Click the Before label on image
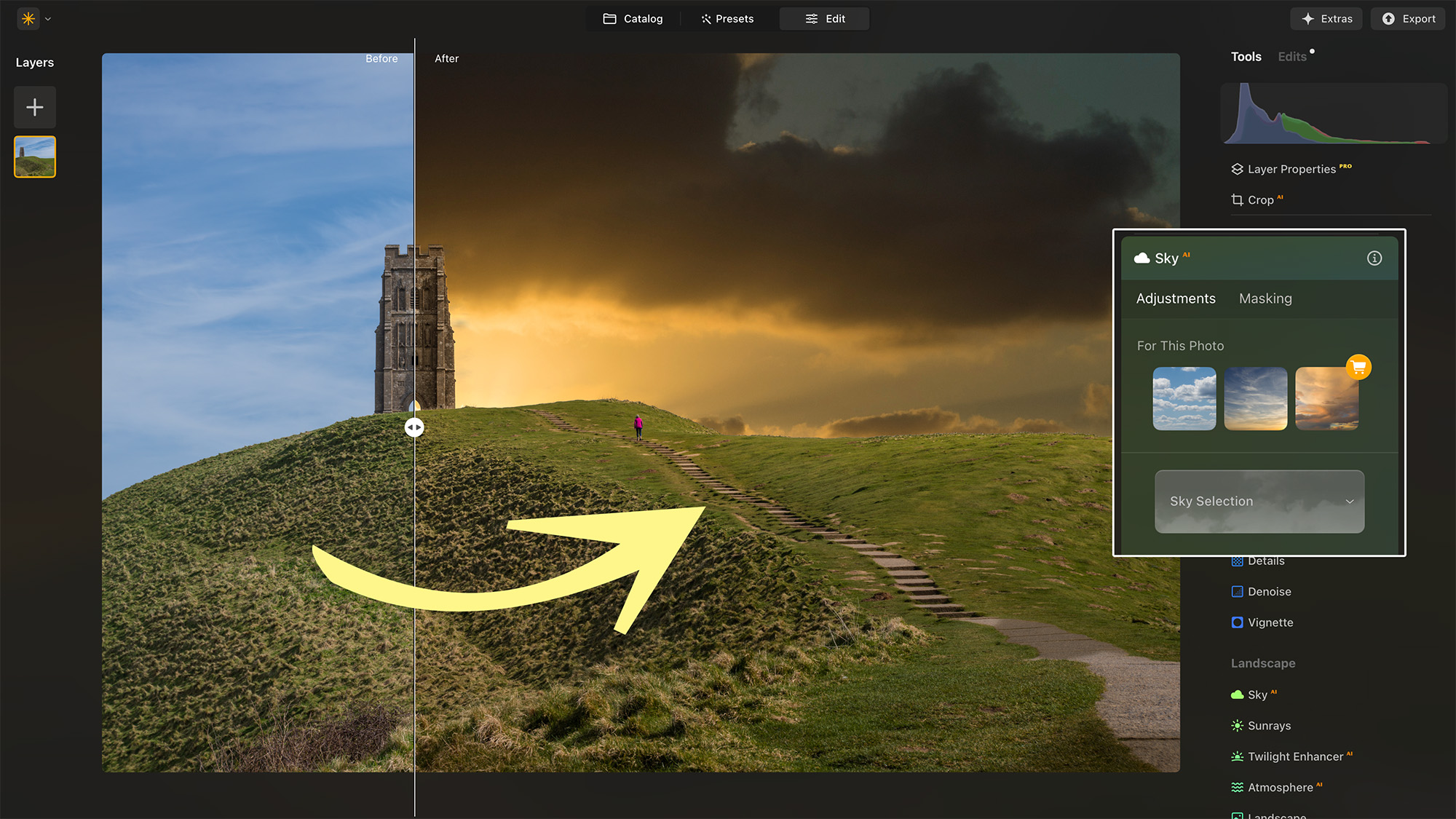The image size is (1456, 819). [x=381, y=58]
